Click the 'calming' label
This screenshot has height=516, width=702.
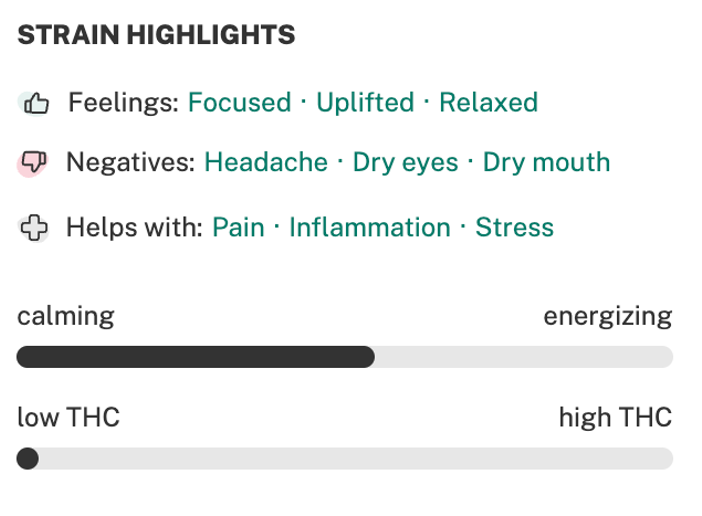[x=66, y=317]
